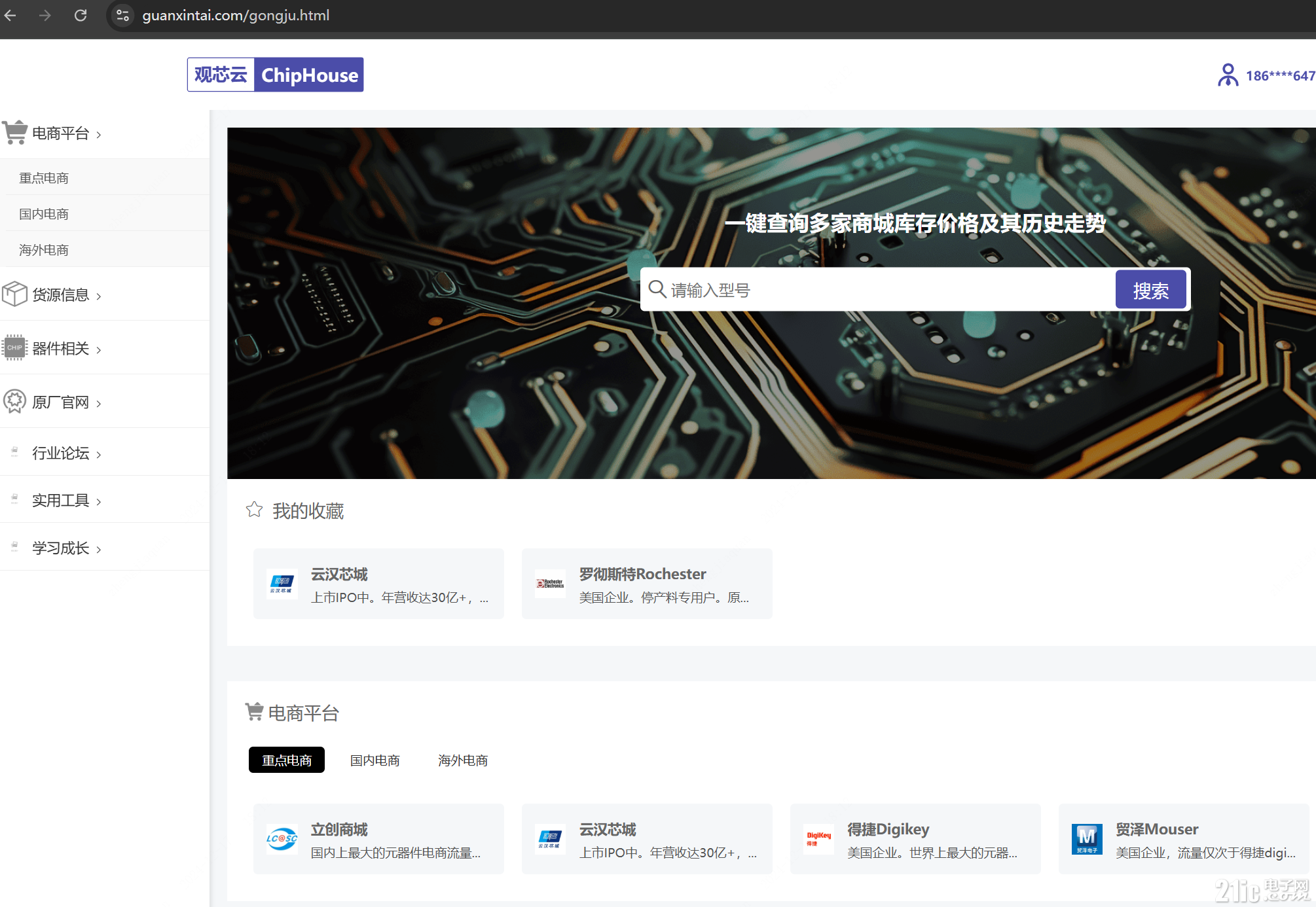This screenshot has height=907, width=1316.
Task: Select 国内电商 in the sidebar
Action: tap(44, 214)
